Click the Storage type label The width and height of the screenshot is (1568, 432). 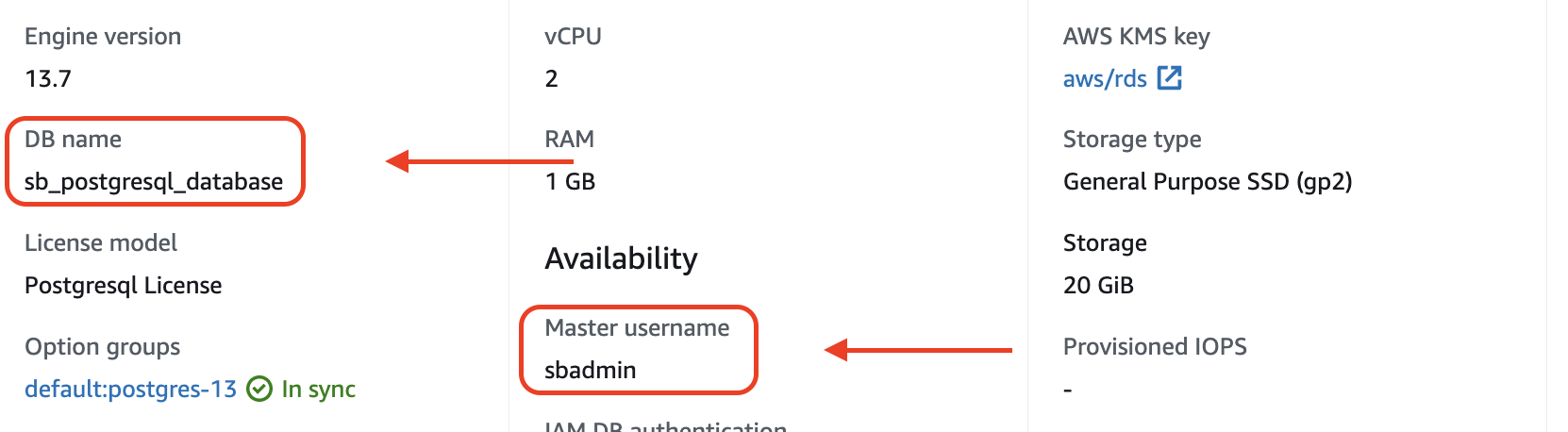pos(1132,139)
